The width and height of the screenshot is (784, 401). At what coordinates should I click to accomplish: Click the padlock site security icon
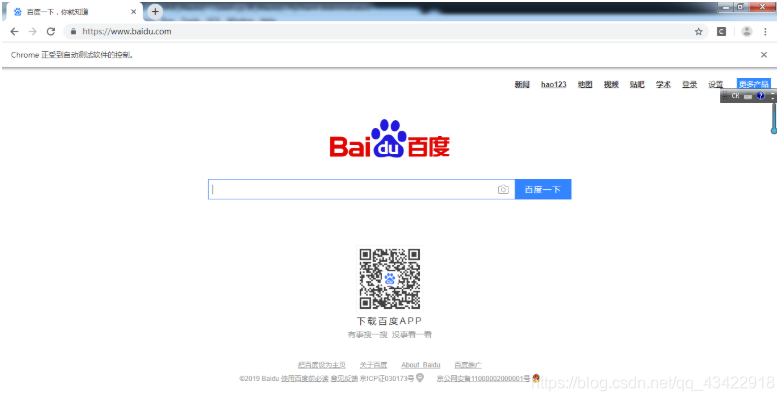(x=74, y=32)
